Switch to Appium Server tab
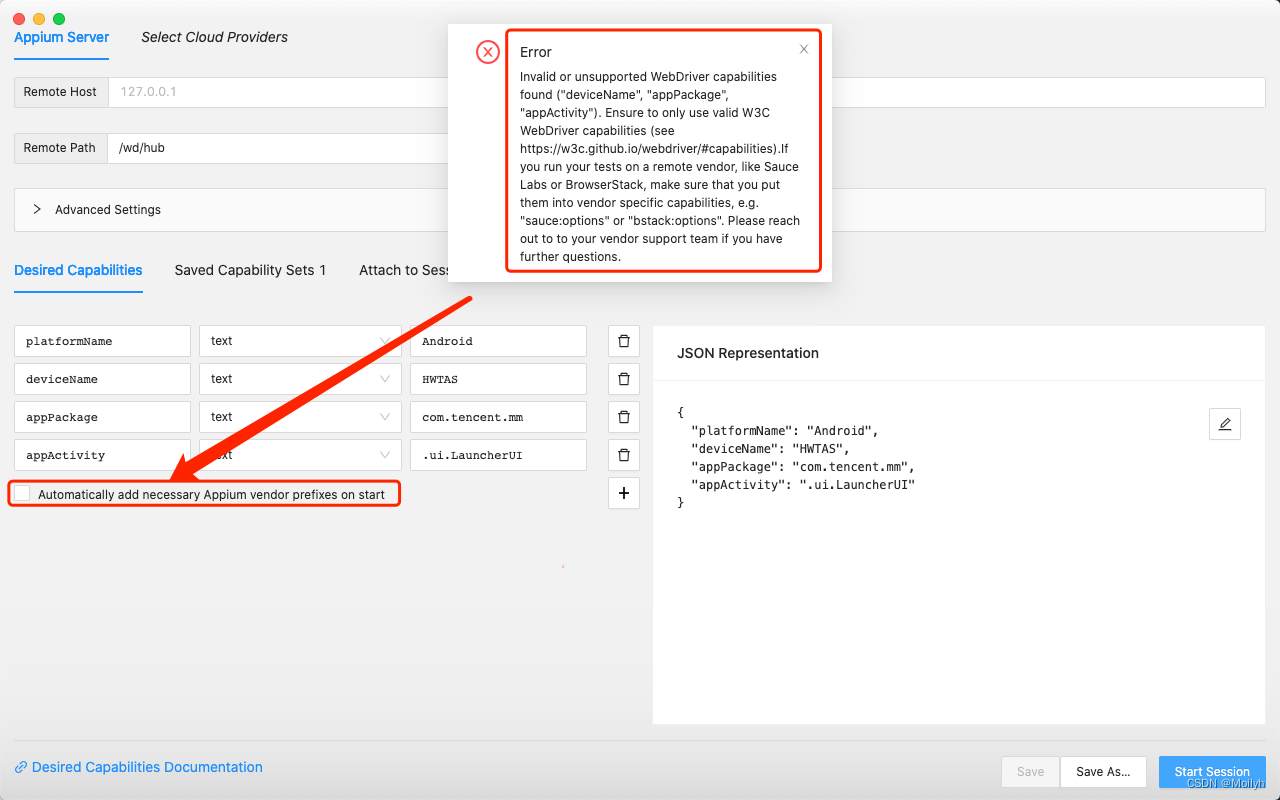 pos(62,37)
